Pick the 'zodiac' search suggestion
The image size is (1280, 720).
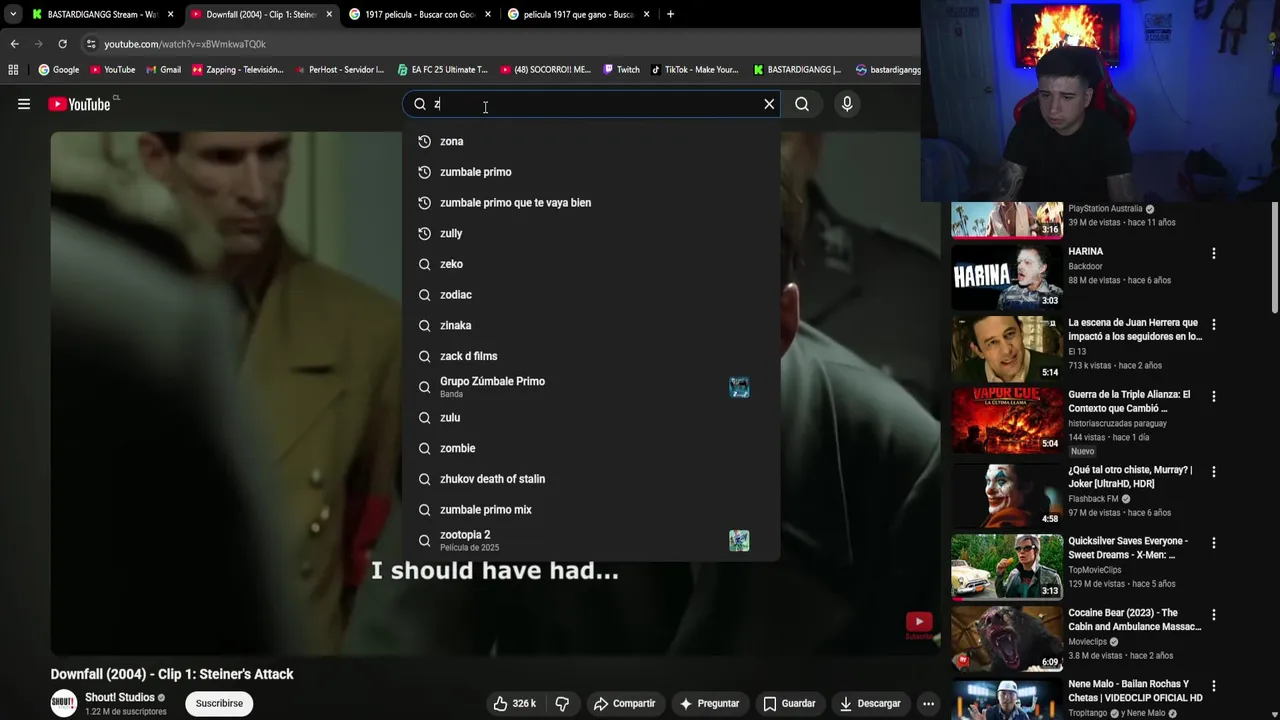(x=591, y=295)
